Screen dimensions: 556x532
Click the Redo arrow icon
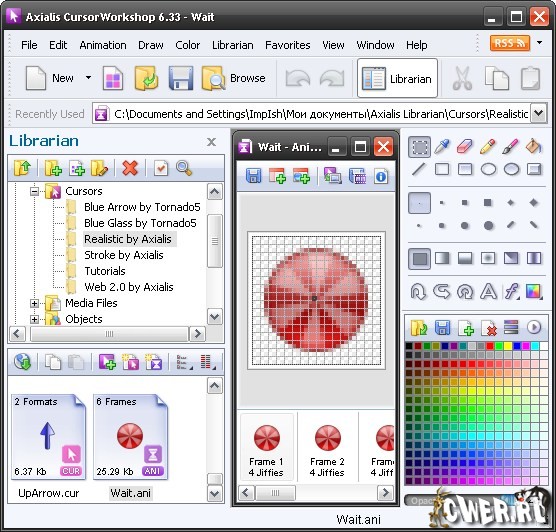point(332,78)
